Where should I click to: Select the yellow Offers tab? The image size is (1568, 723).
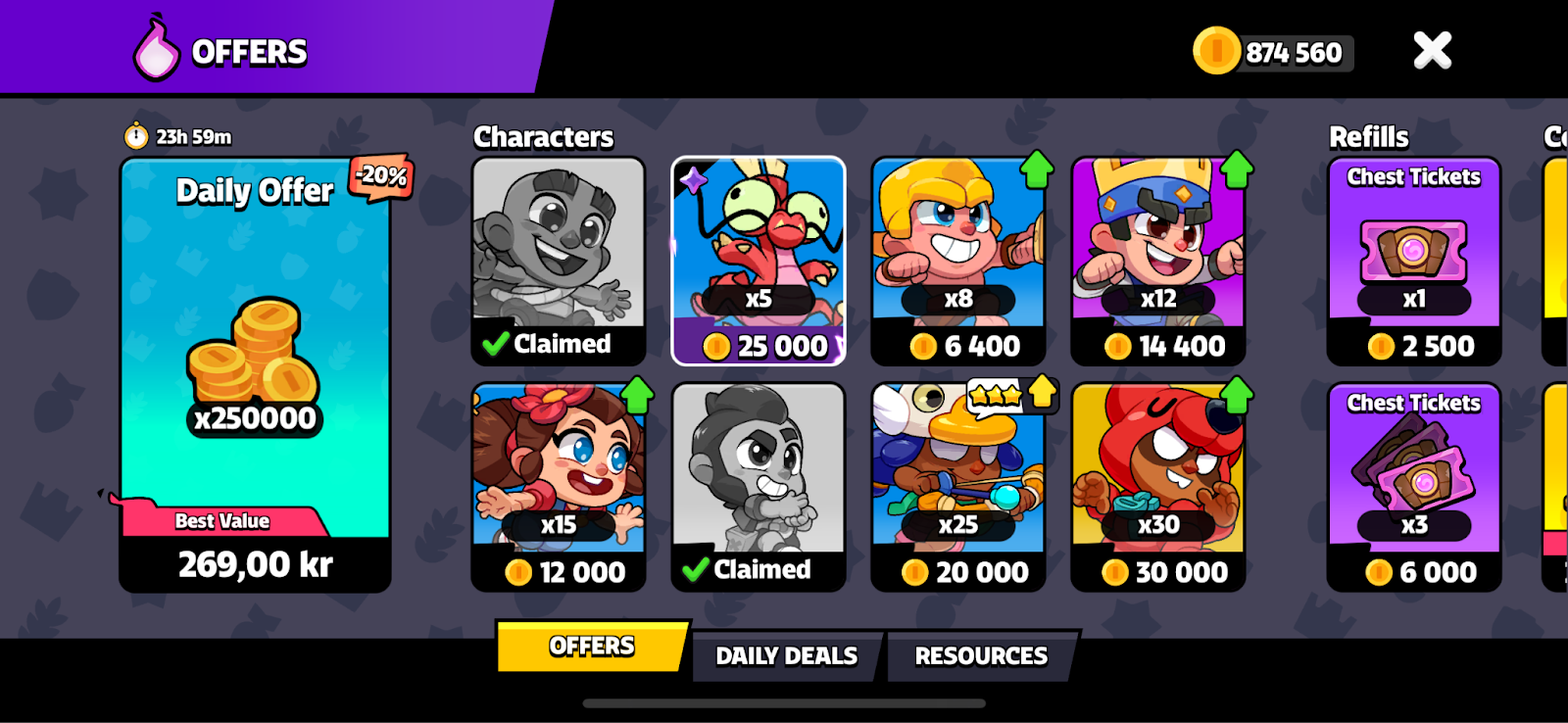tap(592, 647)
